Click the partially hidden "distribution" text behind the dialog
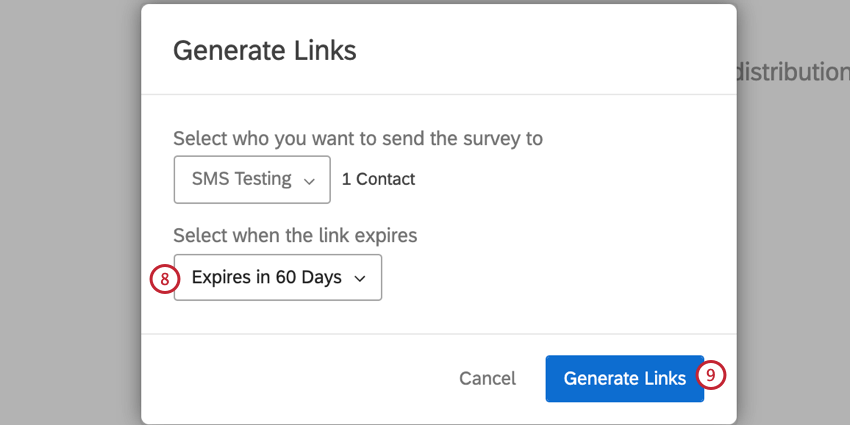 click(x=792, y=72)
